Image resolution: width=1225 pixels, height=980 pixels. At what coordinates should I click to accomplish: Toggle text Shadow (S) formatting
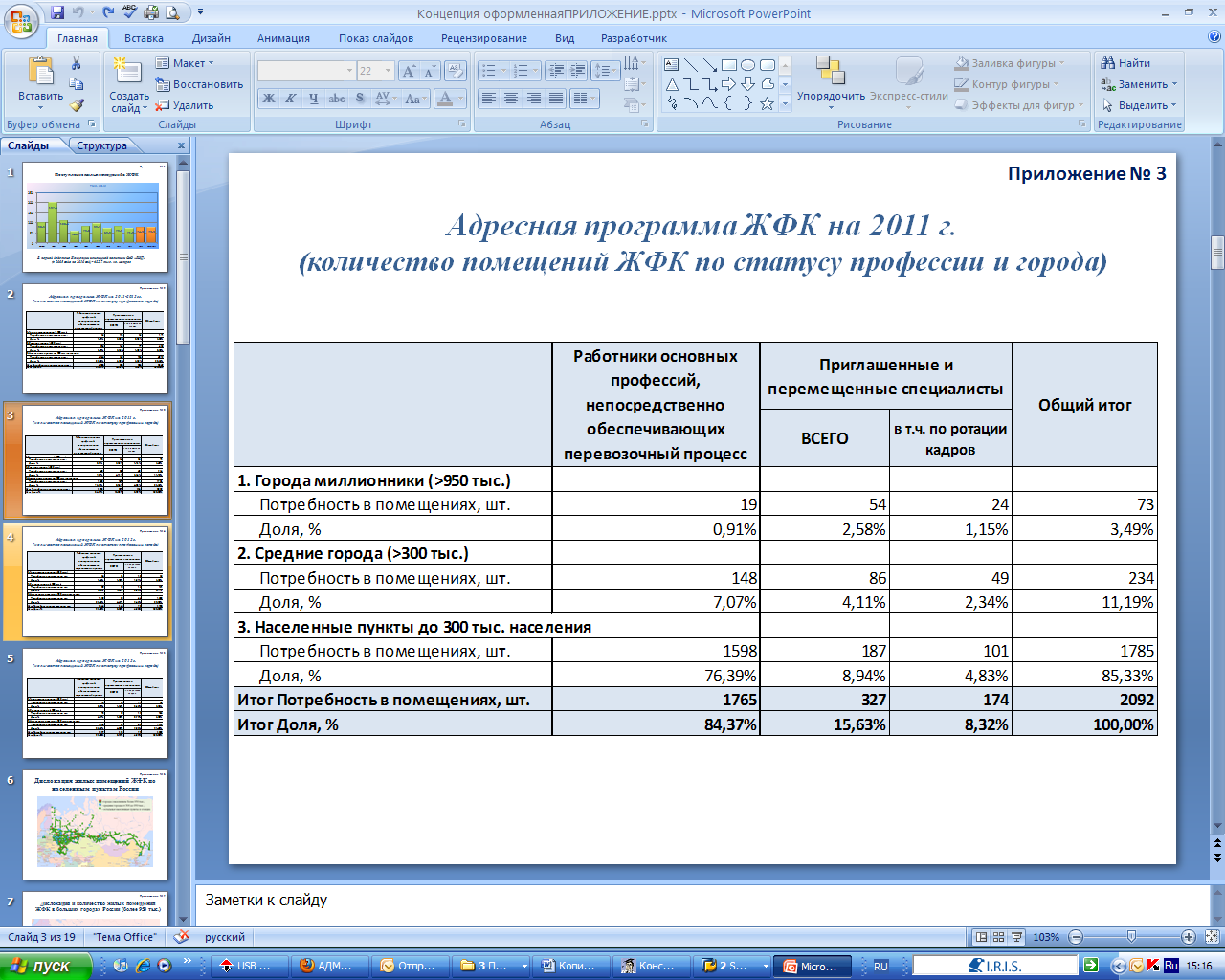click(x=360, y=99)
